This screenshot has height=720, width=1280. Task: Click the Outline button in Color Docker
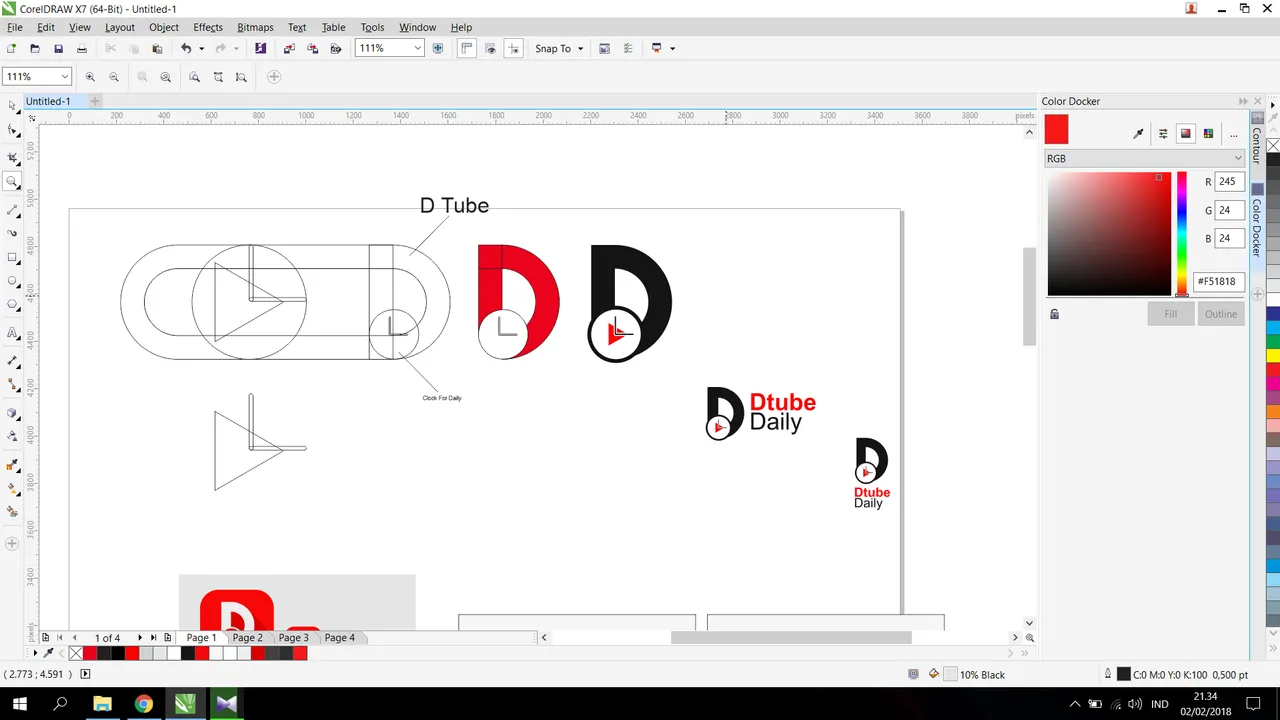(1221, 314)
